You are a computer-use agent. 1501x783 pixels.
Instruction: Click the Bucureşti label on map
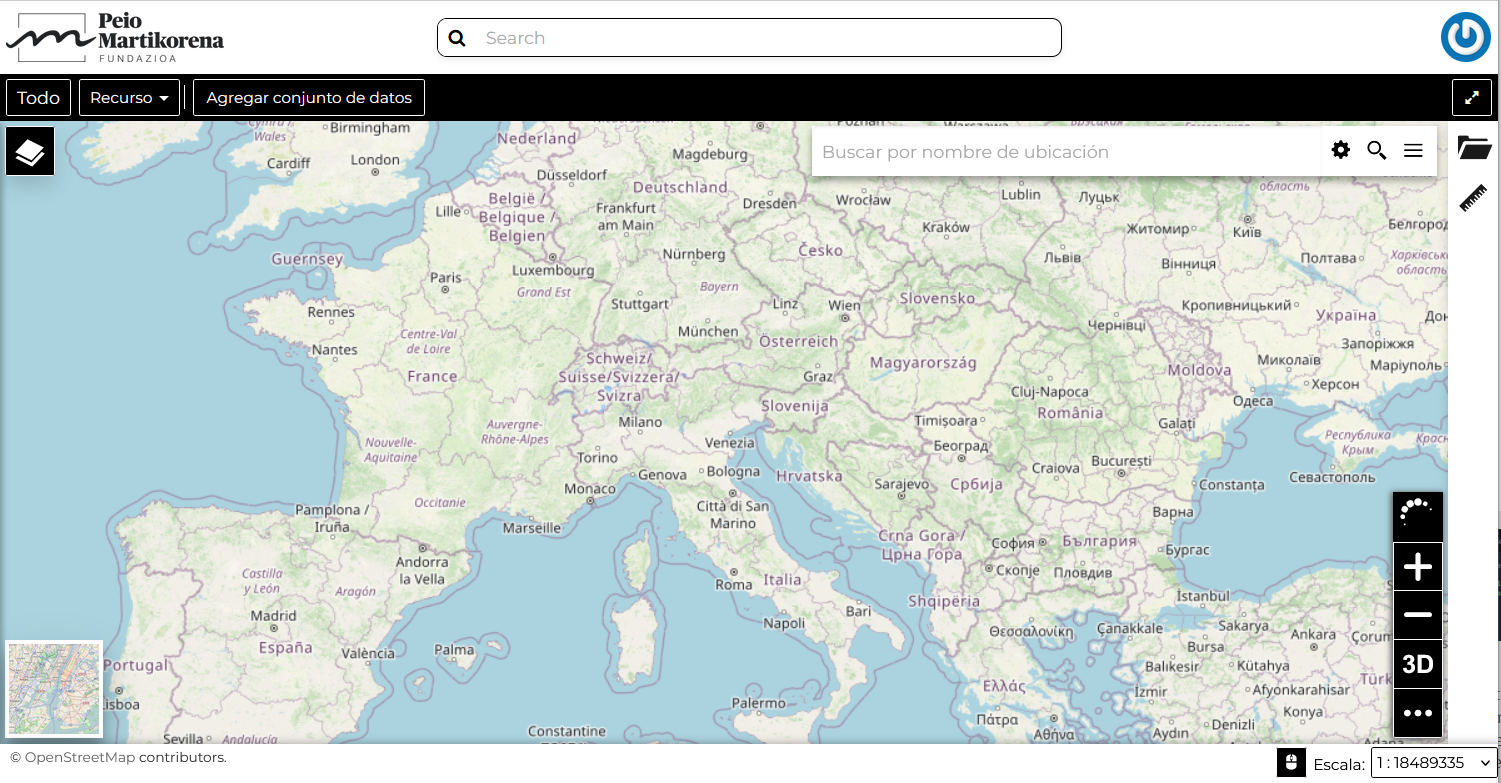1121,461
